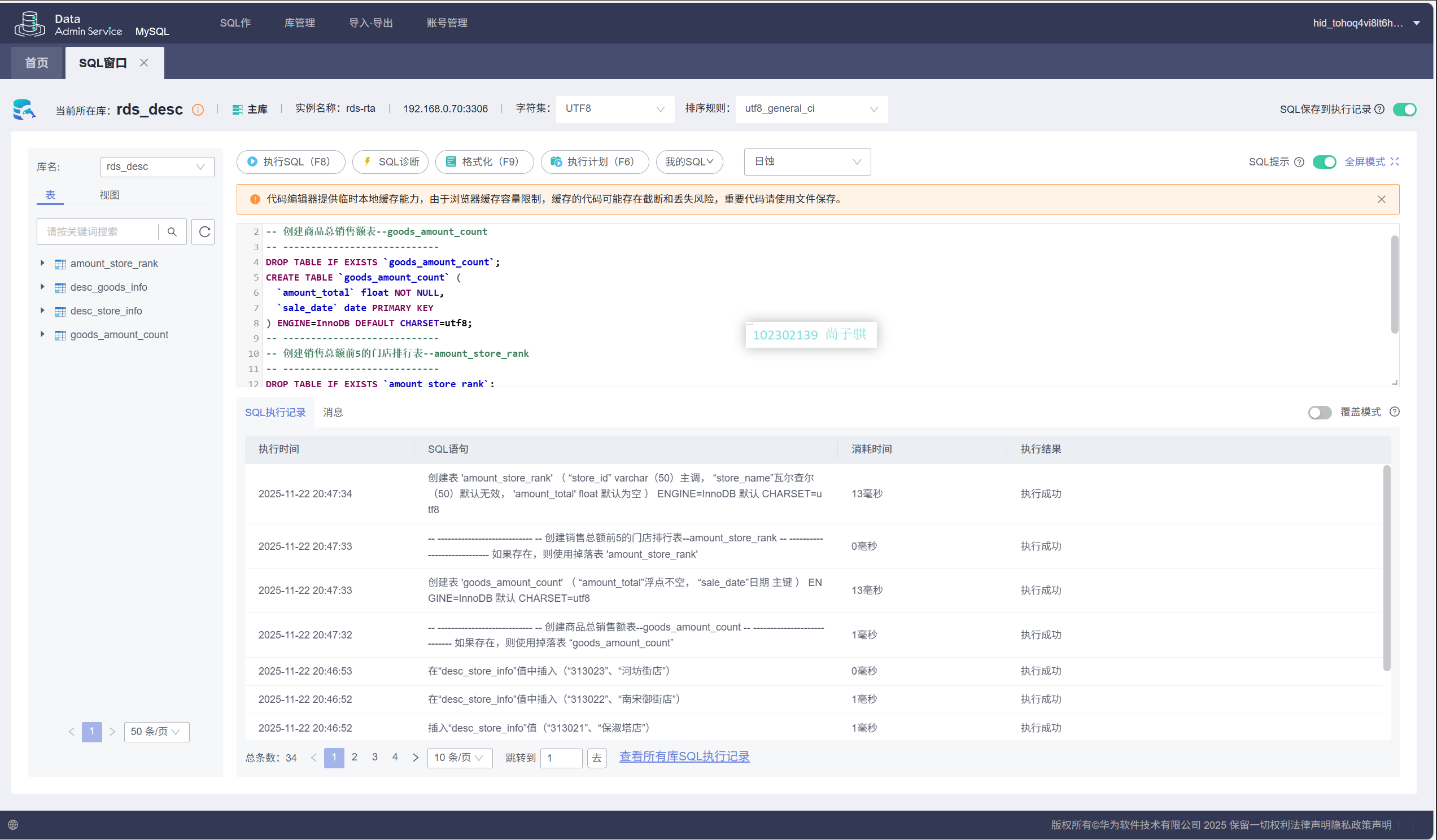Click the info icon beside rds_desc
The height and width of the screenshot is (840, 1437).
click(x=197, y=110)
